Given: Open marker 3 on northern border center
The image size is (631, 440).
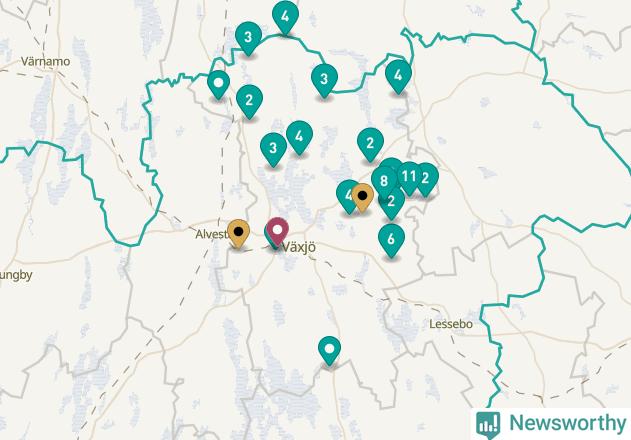Looking at the screenshot, I should pos(324,81).
